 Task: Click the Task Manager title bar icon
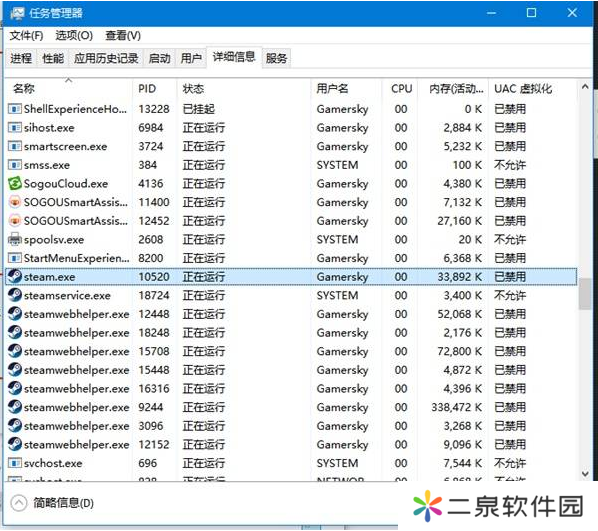point(18,13)
